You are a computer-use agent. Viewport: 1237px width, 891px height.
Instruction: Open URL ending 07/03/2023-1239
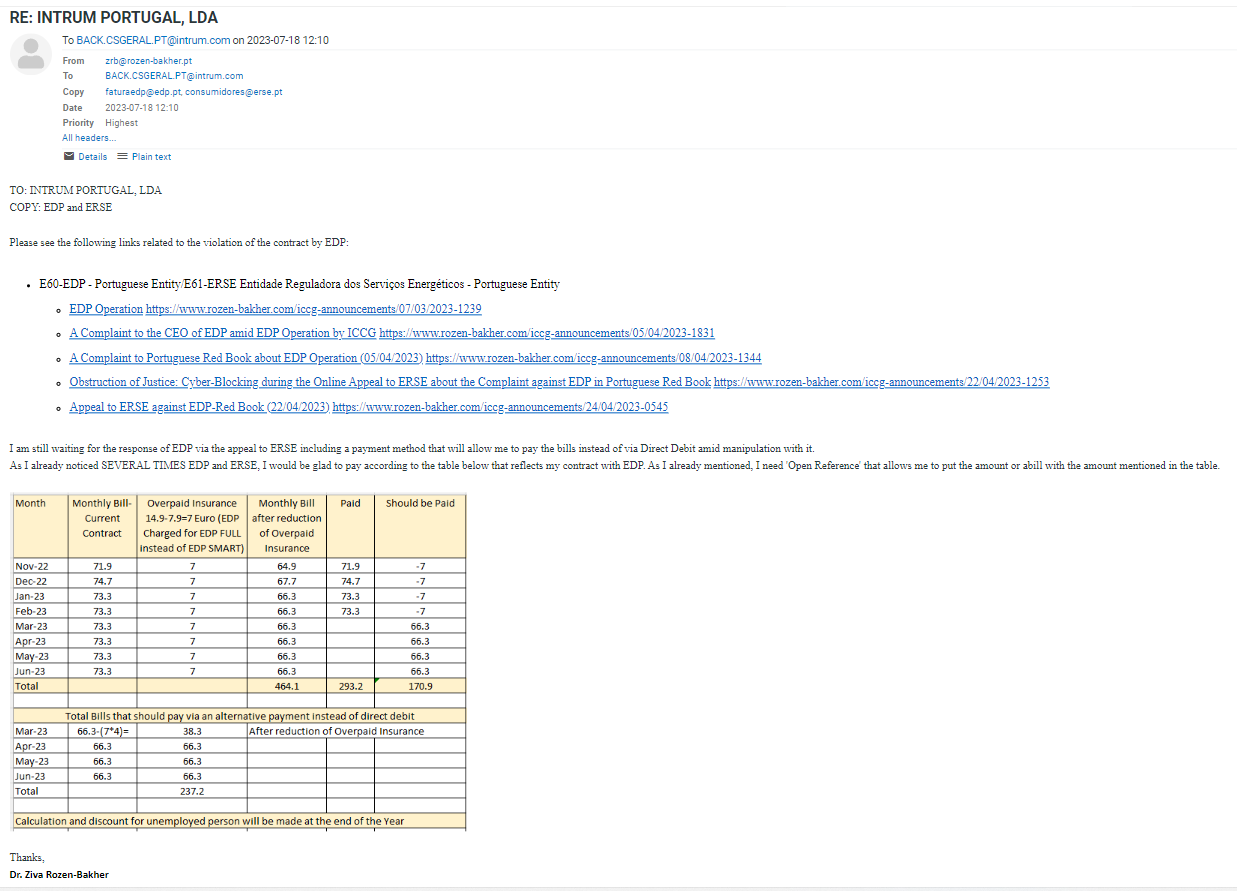coord(314,309)
